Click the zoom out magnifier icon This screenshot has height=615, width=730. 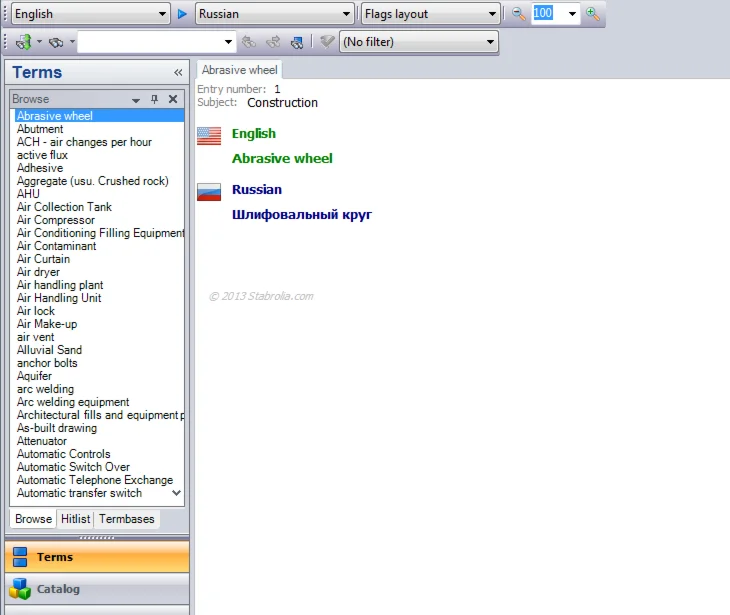(518, 14)
